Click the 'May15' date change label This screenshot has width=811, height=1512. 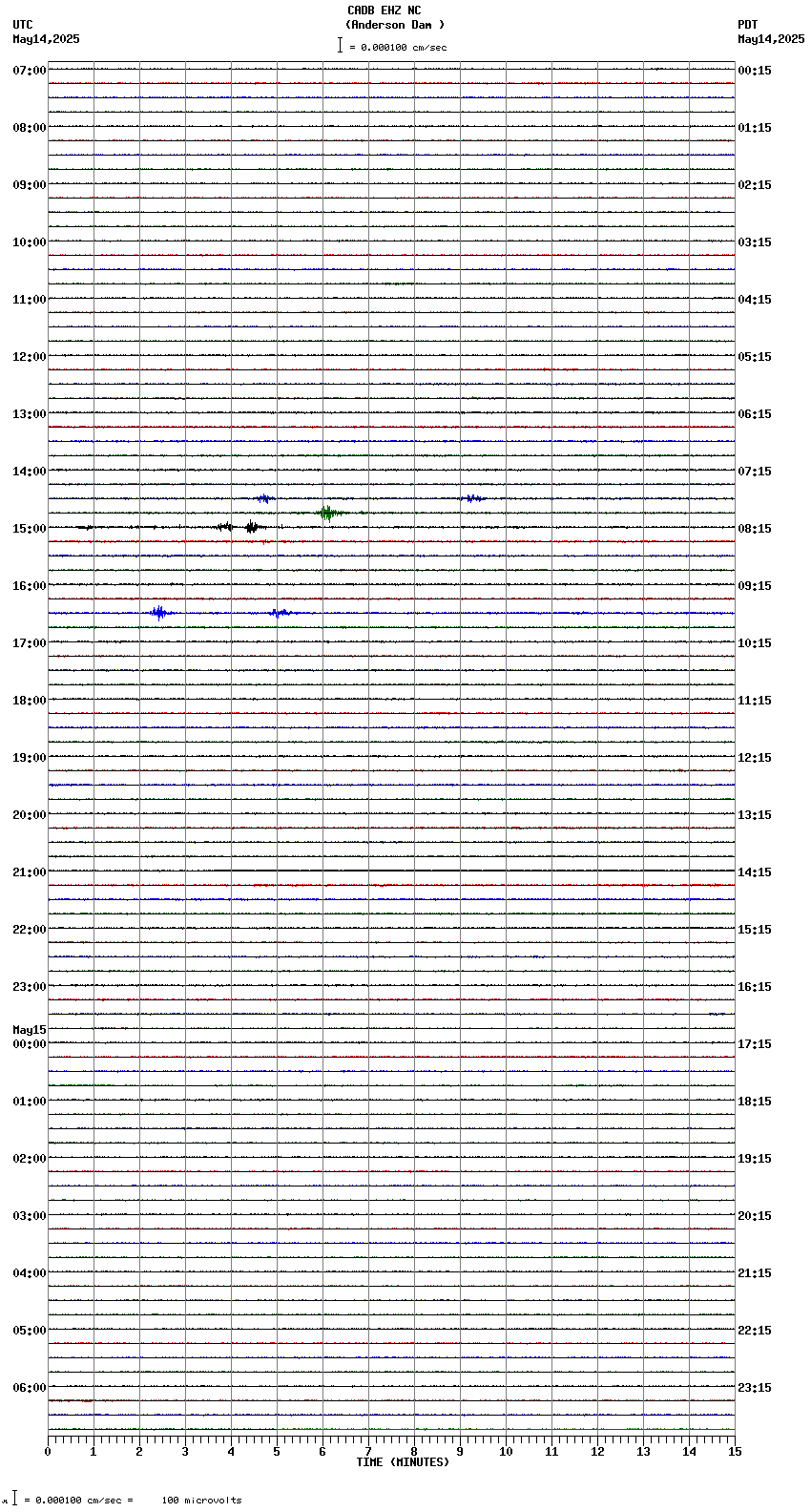pyautogui.click(x=30, y=1030)
